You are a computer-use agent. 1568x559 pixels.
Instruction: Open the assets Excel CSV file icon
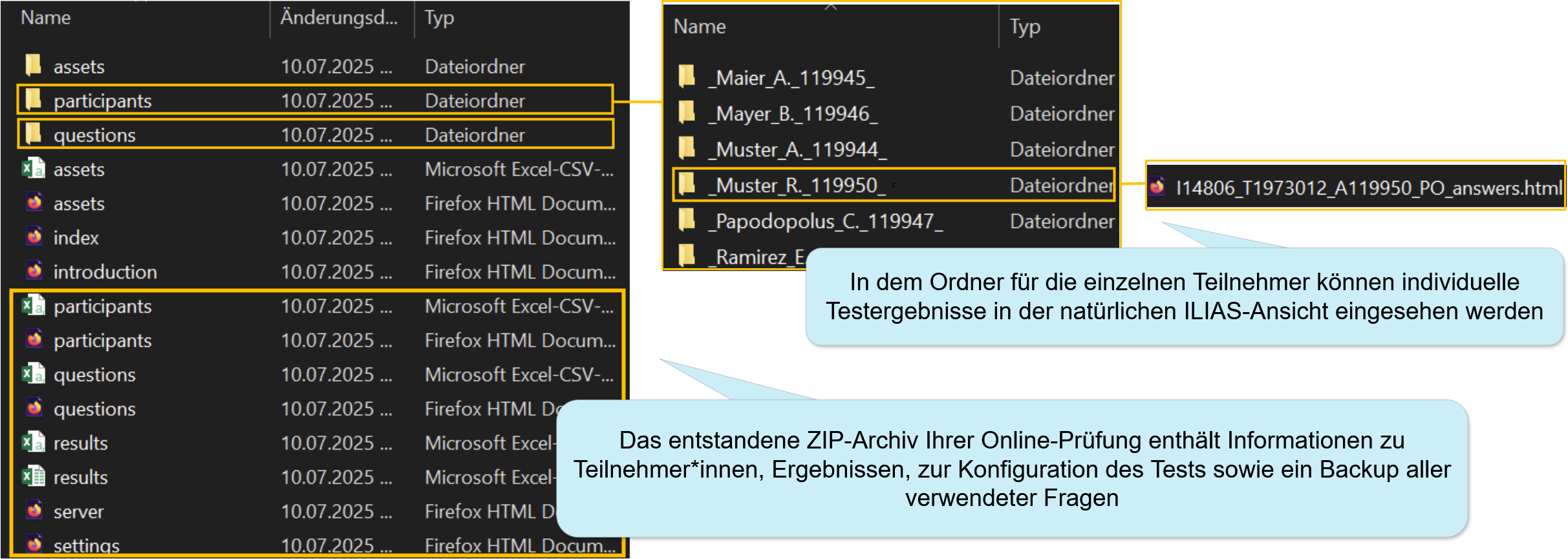click(33, 168)
